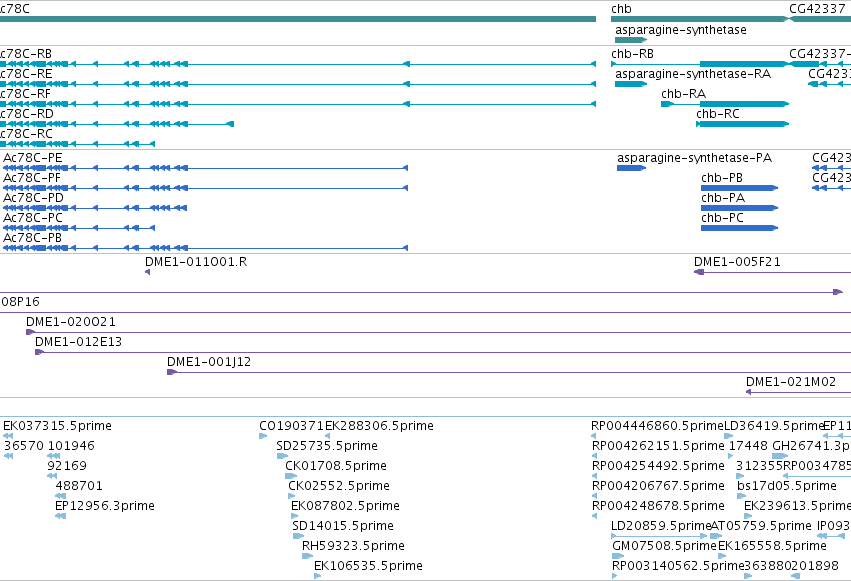Select the DME1-005F21 clone feature
The image size is (851, 581).
pyautogui.click(x=772, y=272)
